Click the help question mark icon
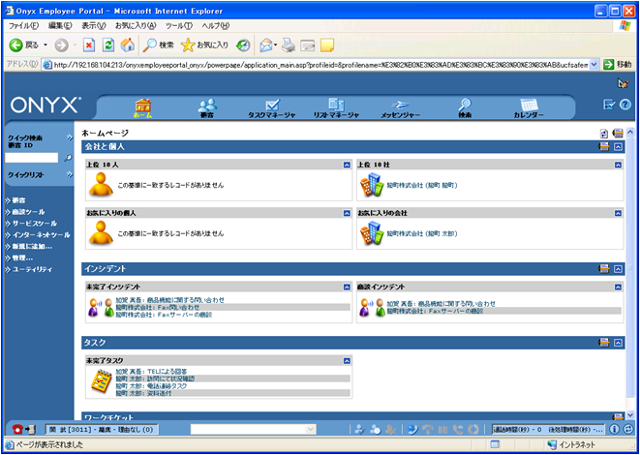This screenshot has width=640, height=455. [x=626, y=104]
